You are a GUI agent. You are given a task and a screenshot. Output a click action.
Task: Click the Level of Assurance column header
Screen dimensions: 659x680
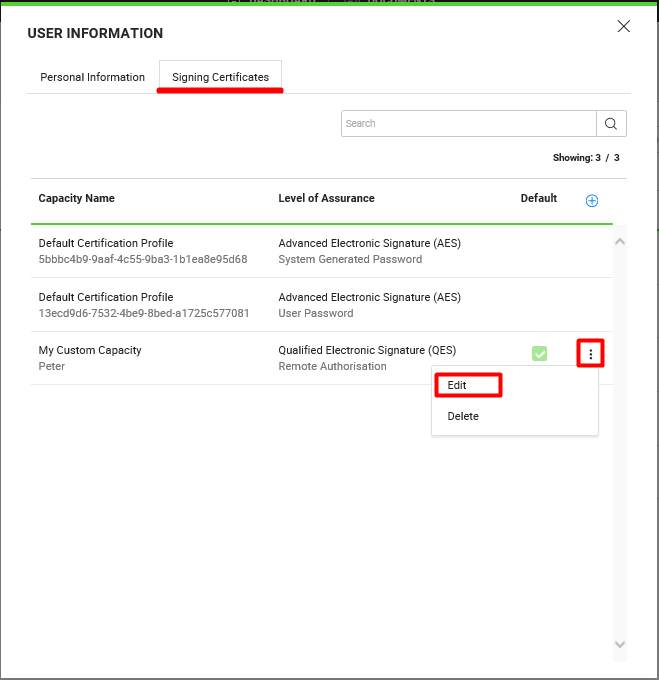[x=326, y=198]
